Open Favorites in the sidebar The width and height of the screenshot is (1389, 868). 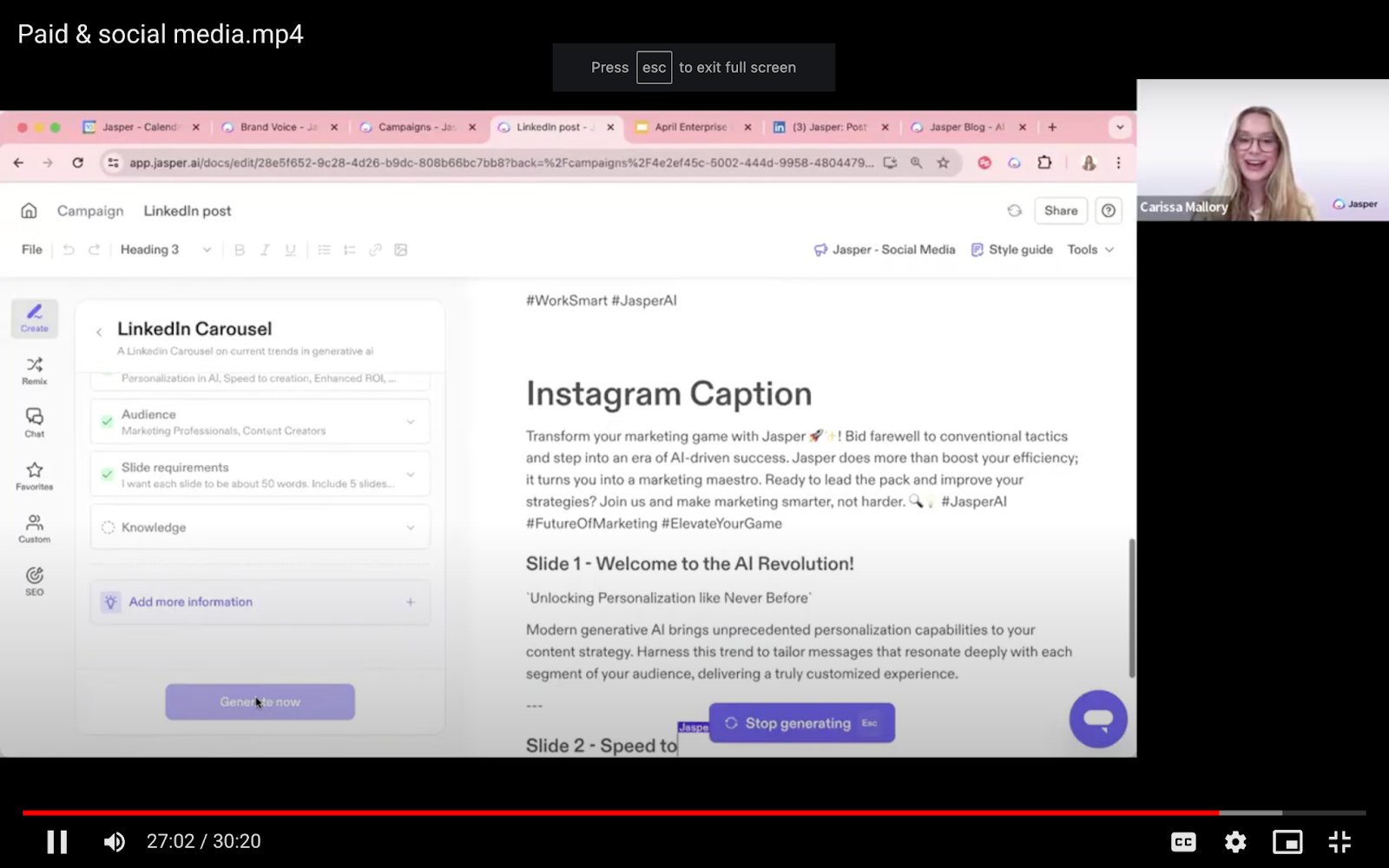pyautogui.click(x=35, y=476)
